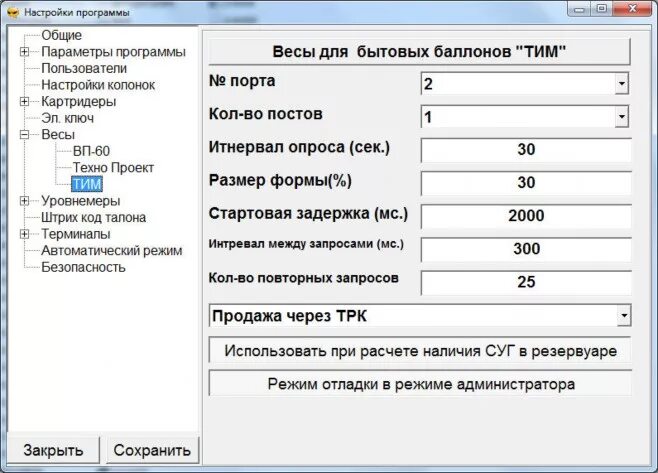
Task: Click the Настройки программы window title
Action: (77, 13)
